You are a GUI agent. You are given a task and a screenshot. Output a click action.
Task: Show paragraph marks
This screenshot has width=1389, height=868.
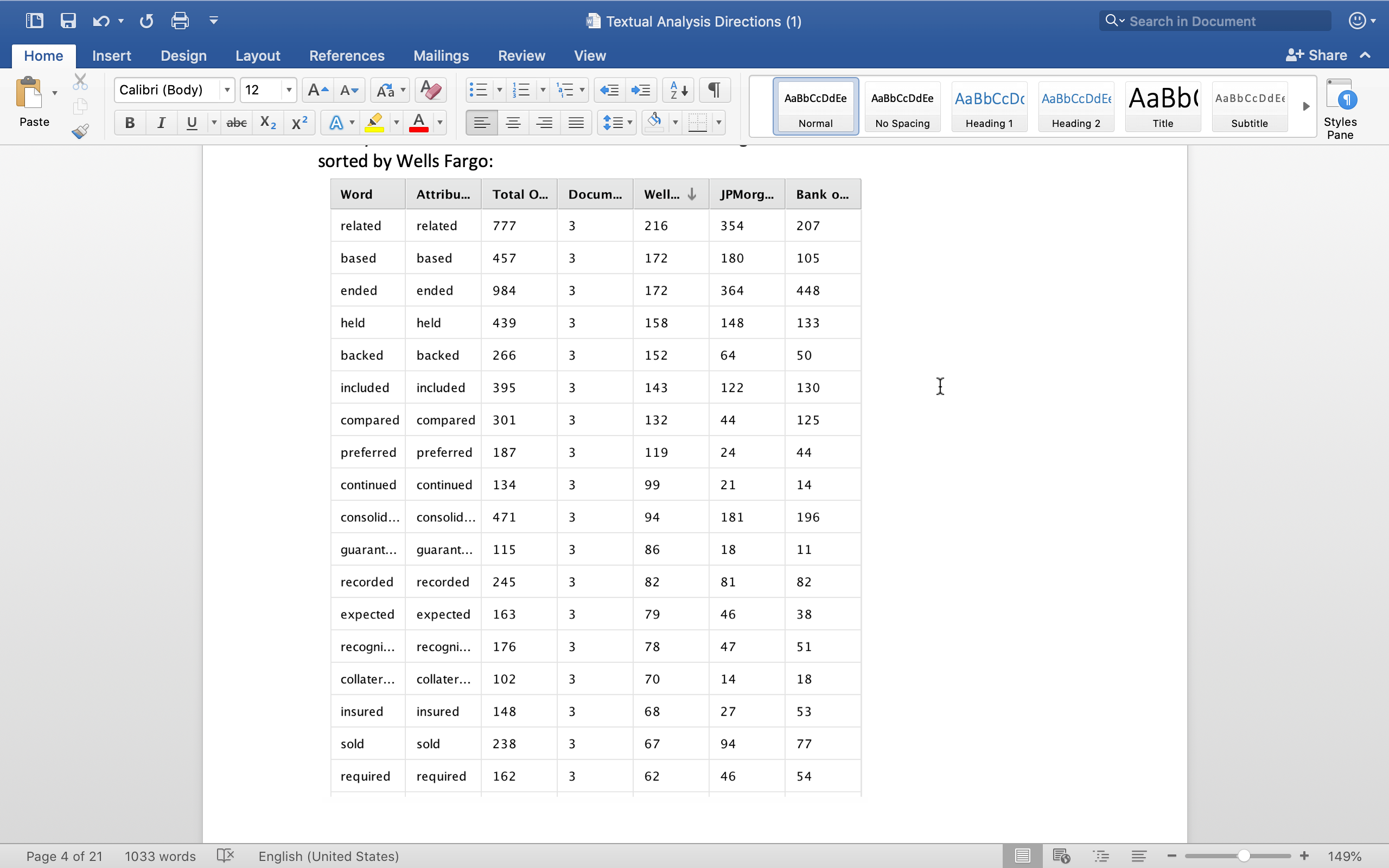713,90
